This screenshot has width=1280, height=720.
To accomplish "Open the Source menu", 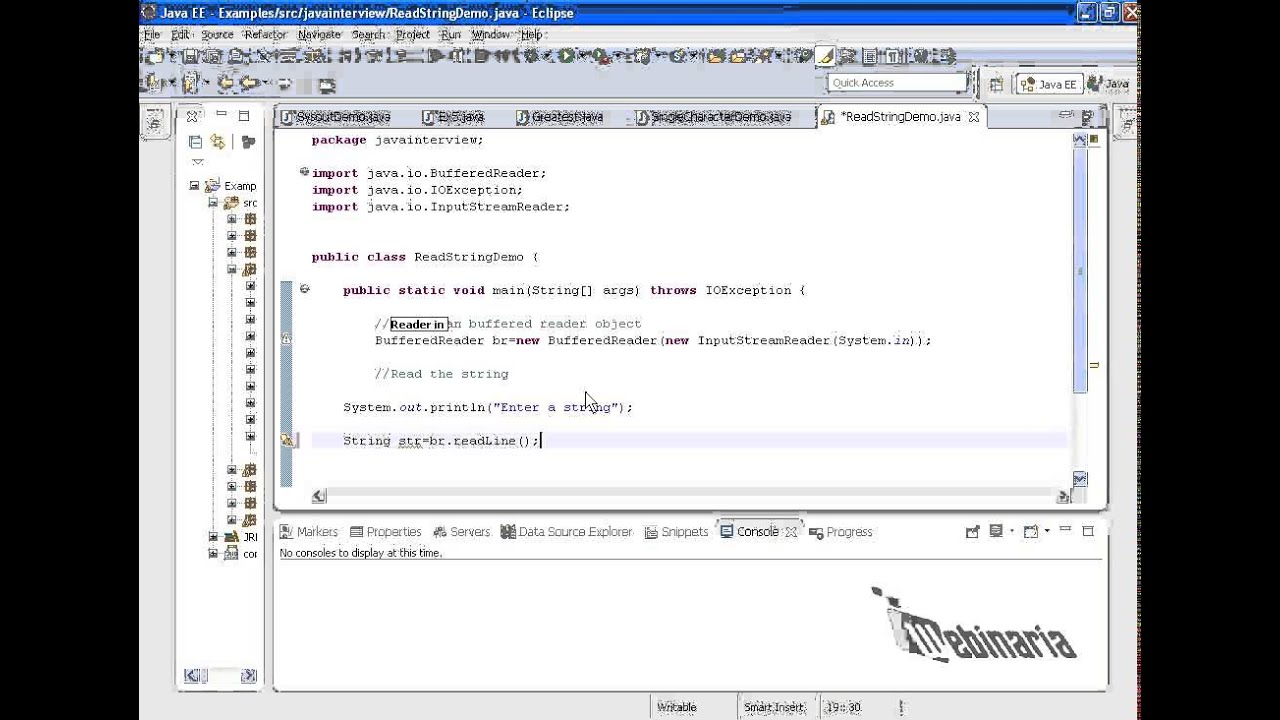I will tap(217, 34).
